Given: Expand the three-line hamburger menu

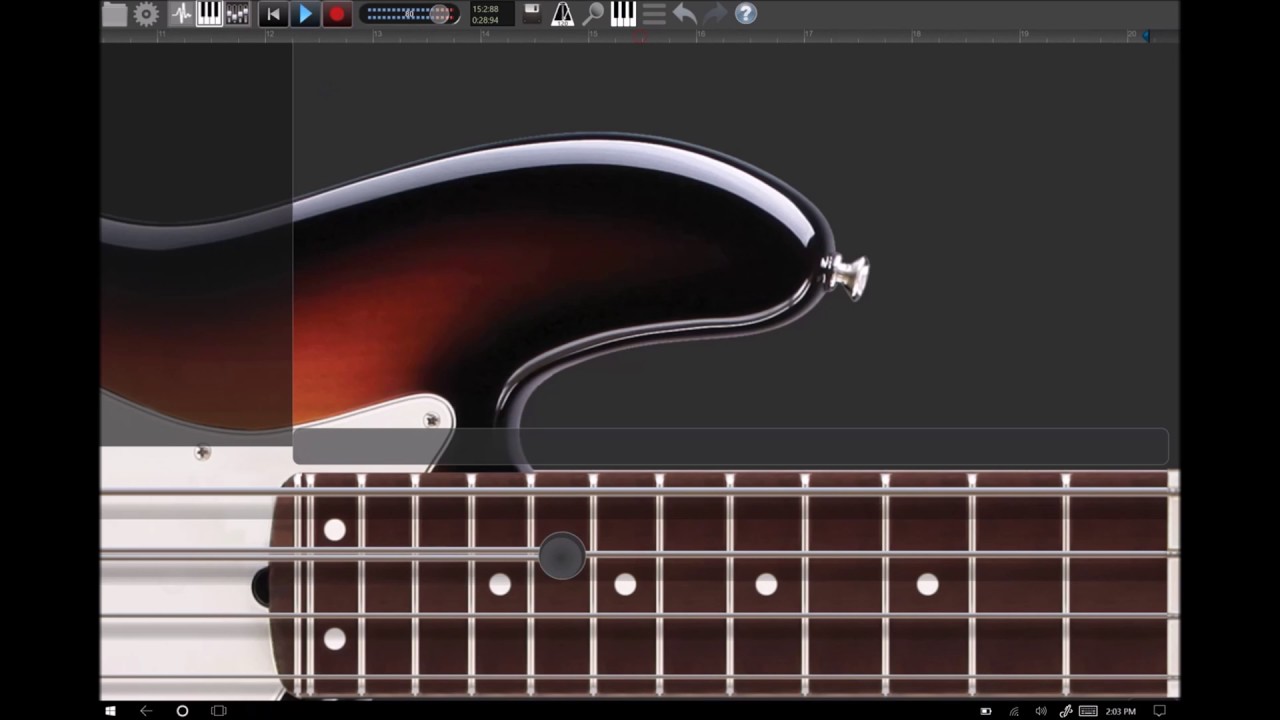Looking at the screenshot, I should [x=654, y=14].
